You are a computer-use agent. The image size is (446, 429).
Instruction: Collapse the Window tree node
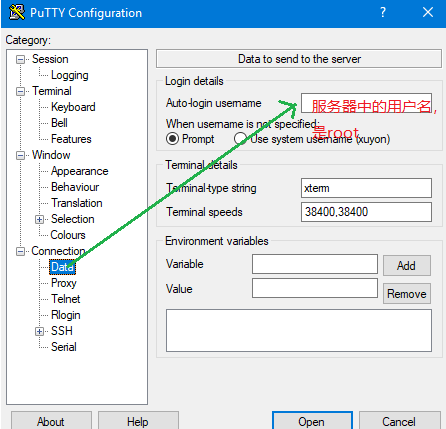pyautogui.click(x=20, y=155)
